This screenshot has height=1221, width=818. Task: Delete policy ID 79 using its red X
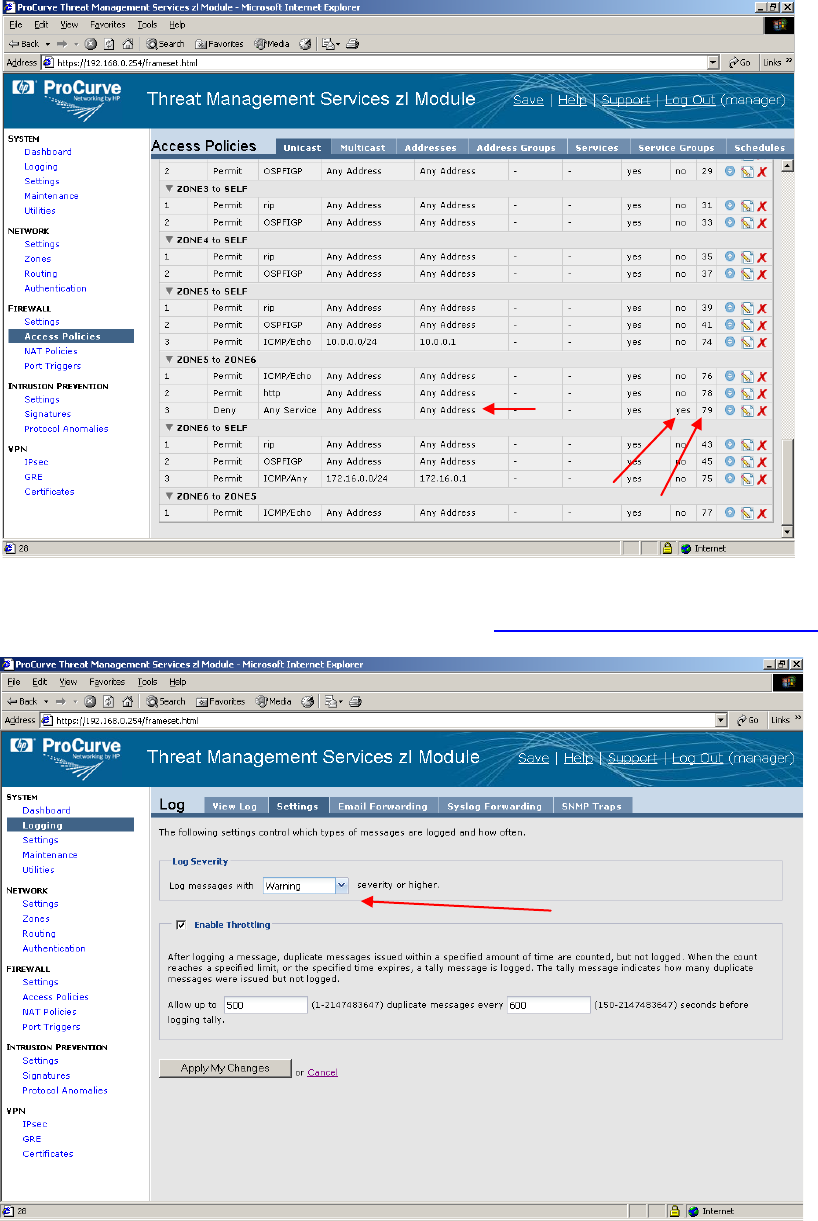[762, 410]
